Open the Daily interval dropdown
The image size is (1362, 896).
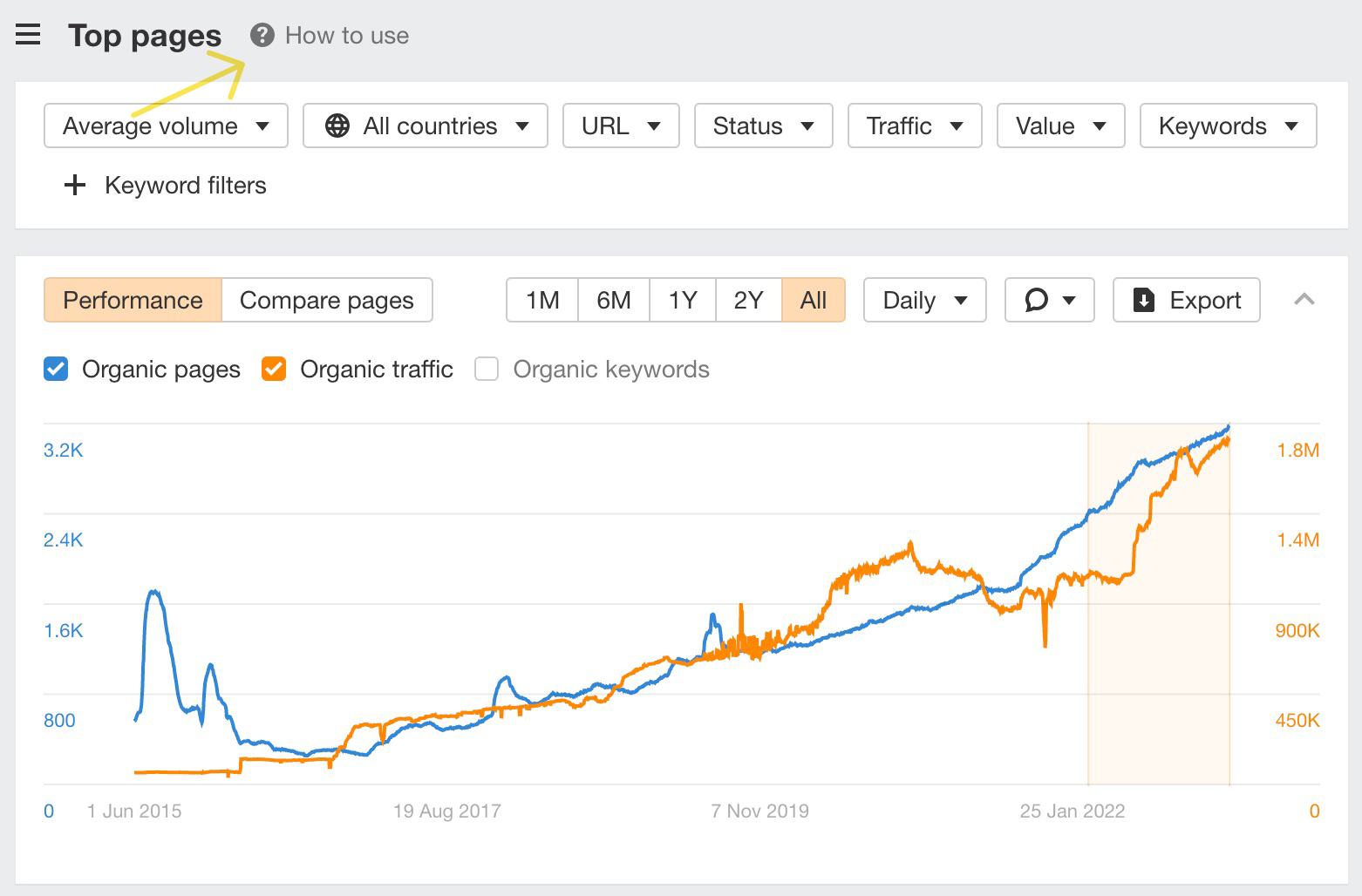tap(924, 300)
